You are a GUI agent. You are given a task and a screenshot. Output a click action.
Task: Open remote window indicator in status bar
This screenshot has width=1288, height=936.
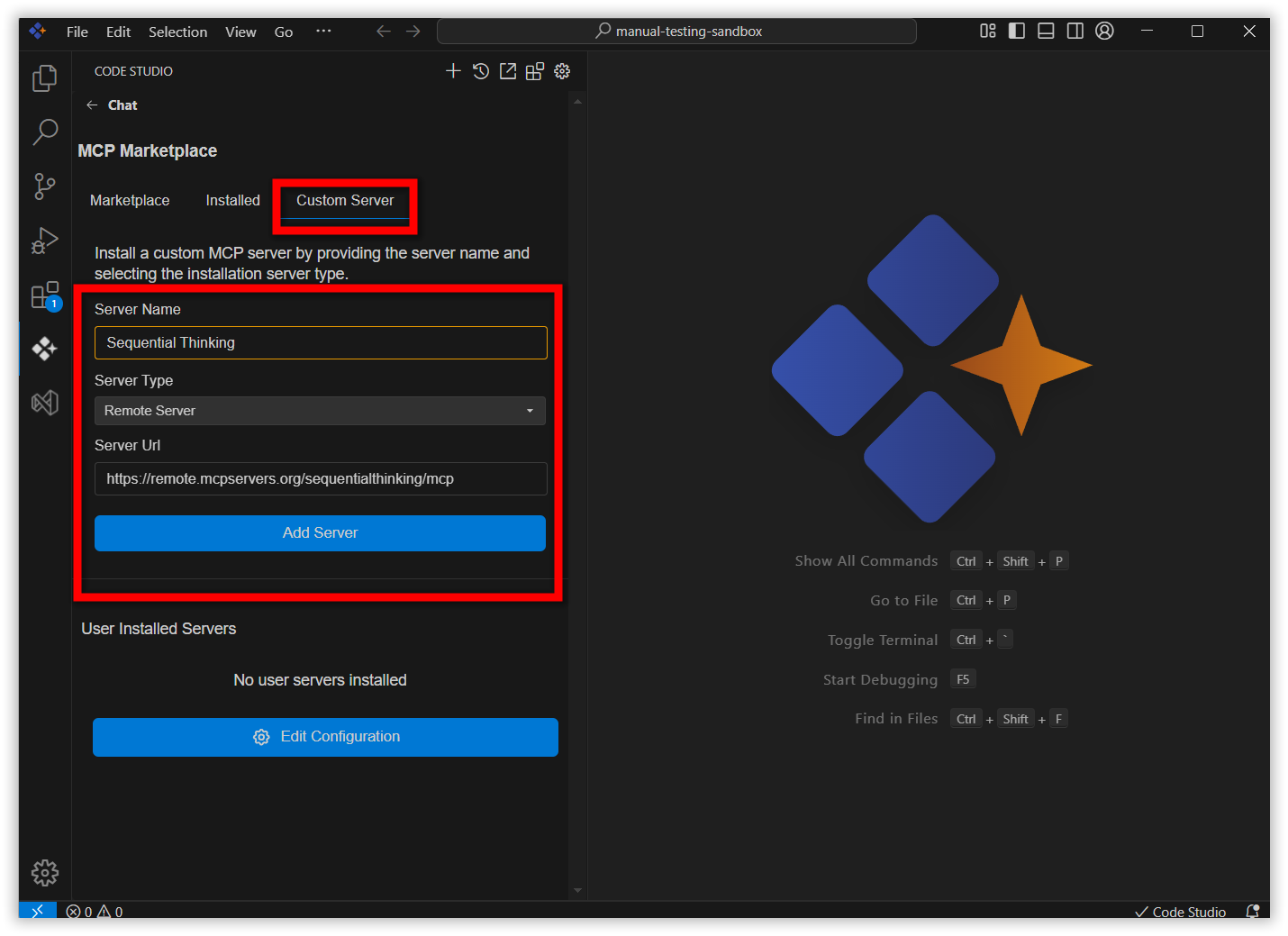(x=38, y=911)
